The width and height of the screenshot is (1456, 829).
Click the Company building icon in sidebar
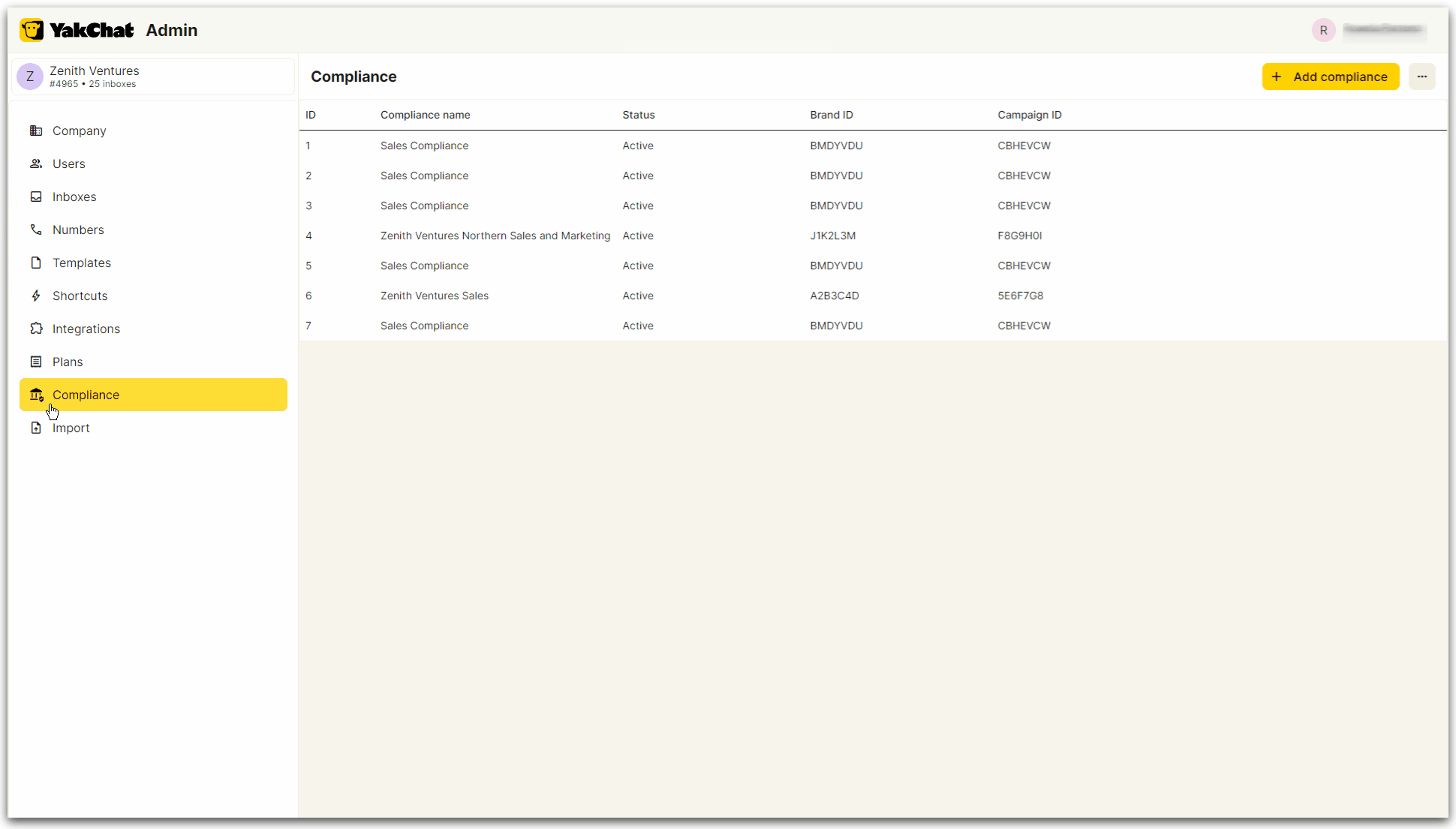(36, 131)
